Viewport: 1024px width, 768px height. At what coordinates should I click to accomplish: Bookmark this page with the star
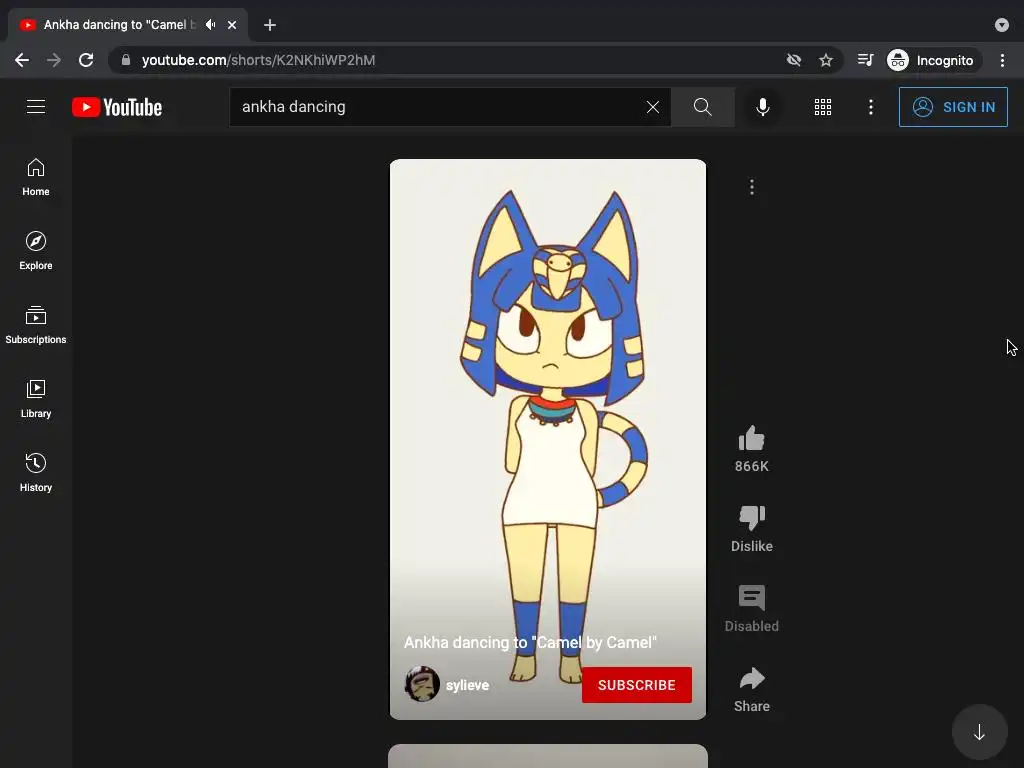[x=825, y=60]
